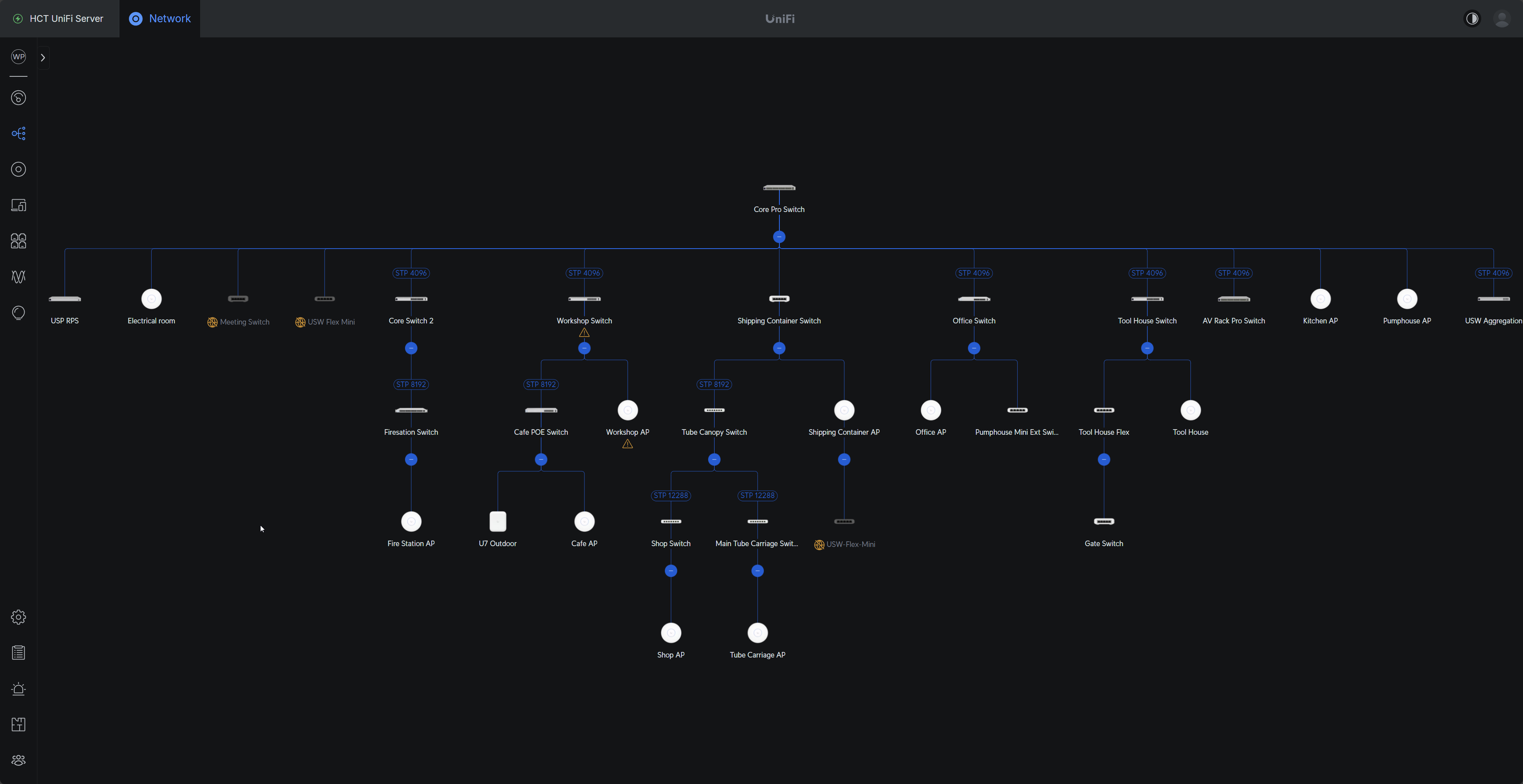Open the user account avatar
Screen dimensions: 1523x784
(1502, 19)
